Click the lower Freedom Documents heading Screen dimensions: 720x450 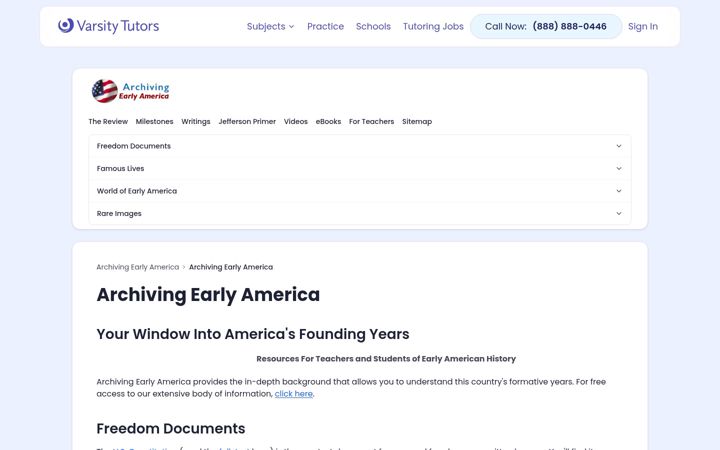pyautogui.click(x=171, y=428)
